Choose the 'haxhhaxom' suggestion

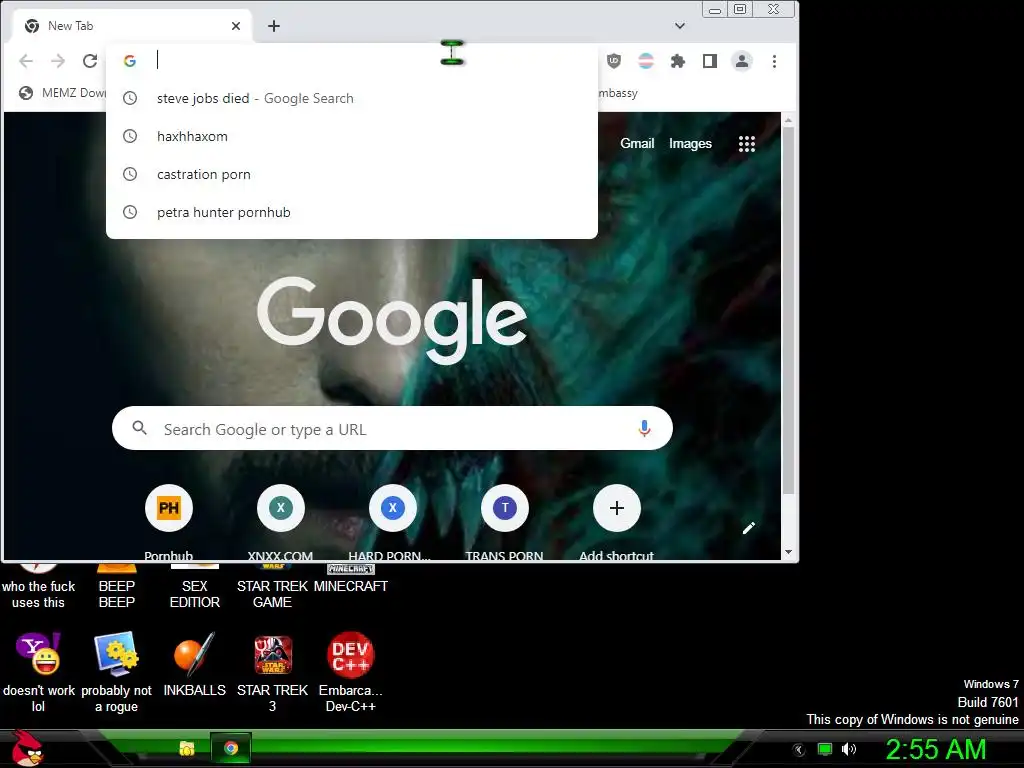pos(351,136)
